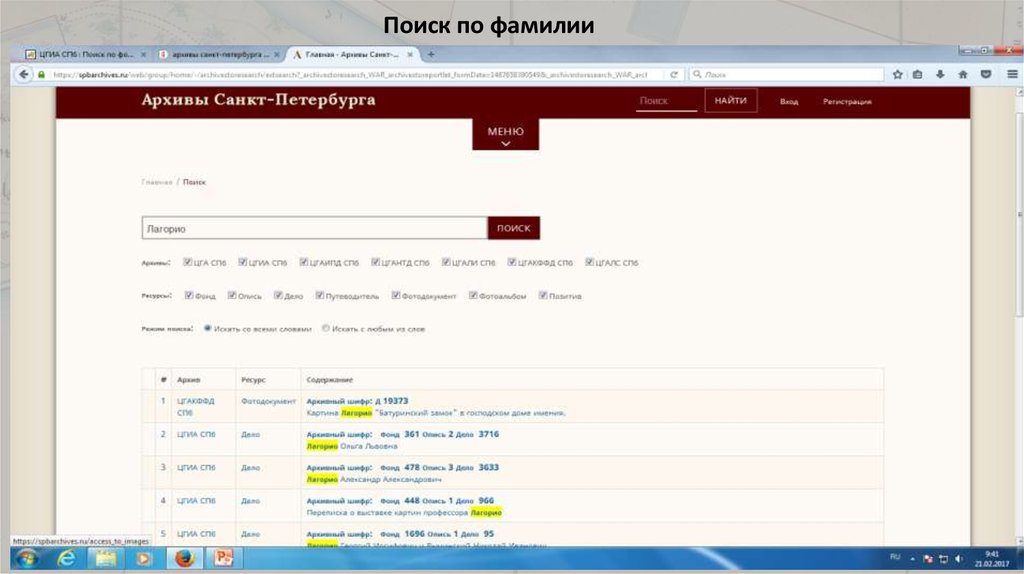Select 'Искать с любым из слов' option
Viewport: 1024px width, 574px height.
point(326,328)
